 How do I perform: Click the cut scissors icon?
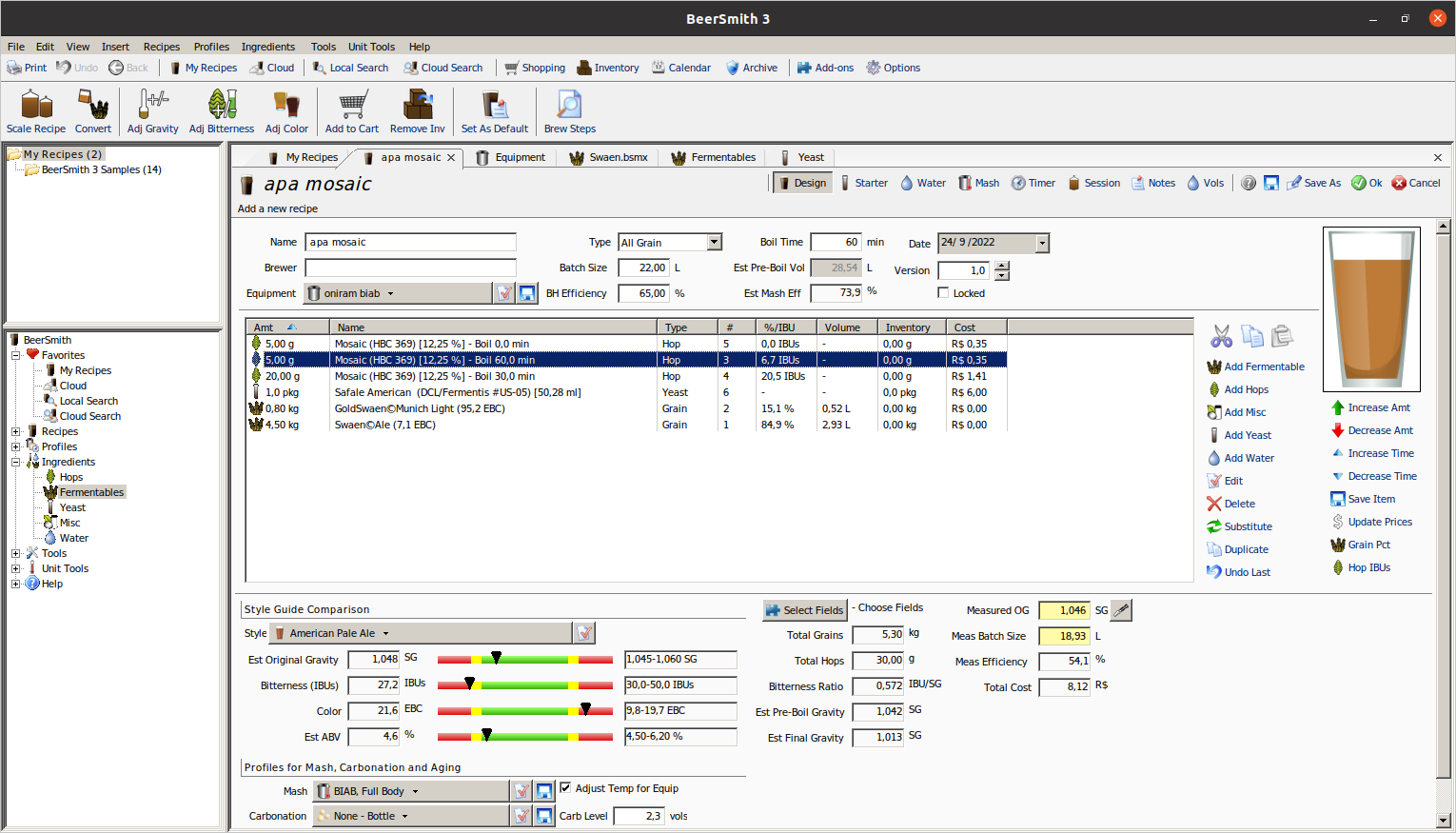(x=1221, y=336)
